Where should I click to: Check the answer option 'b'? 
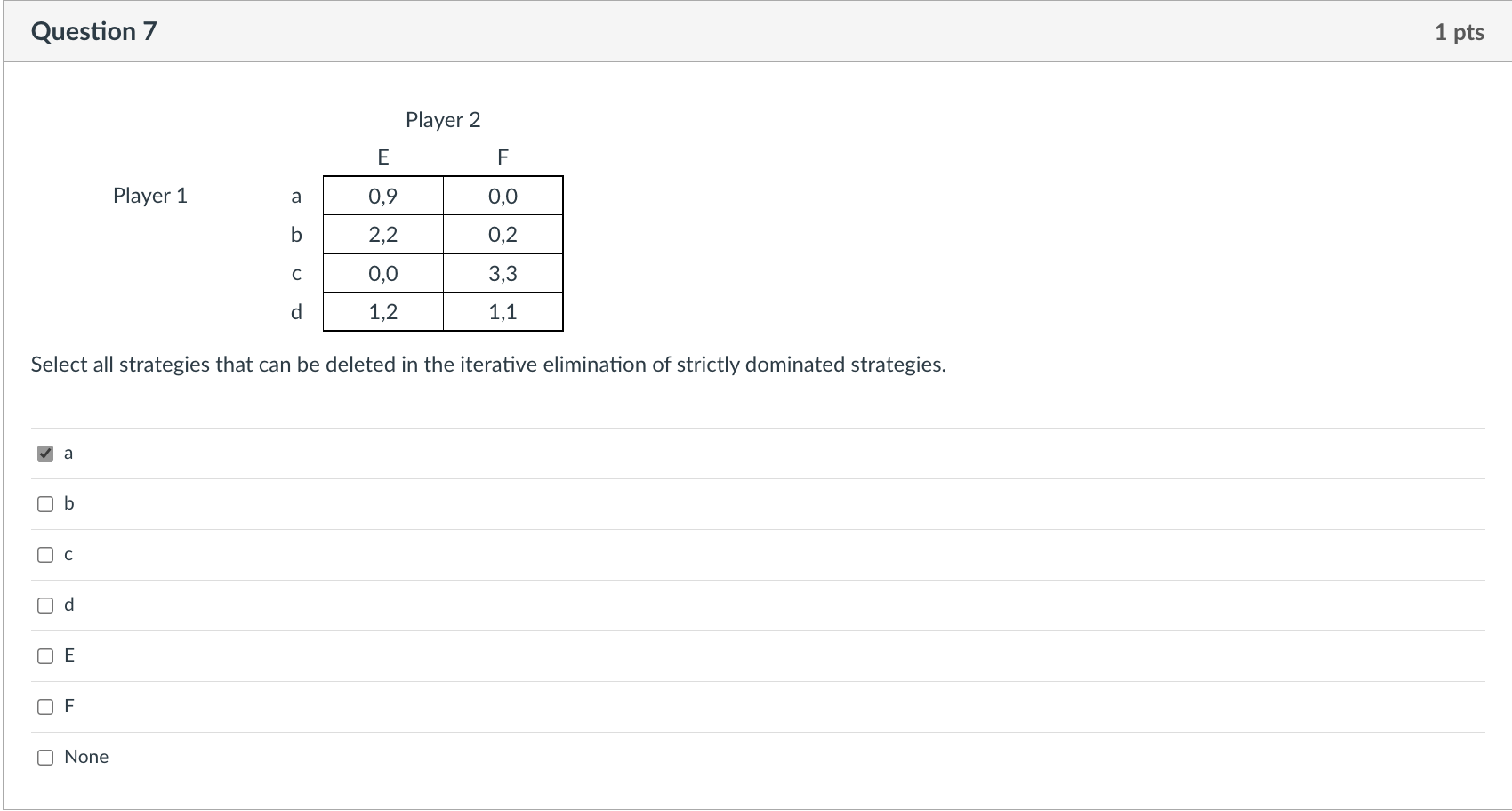click(x=45, y=504)
